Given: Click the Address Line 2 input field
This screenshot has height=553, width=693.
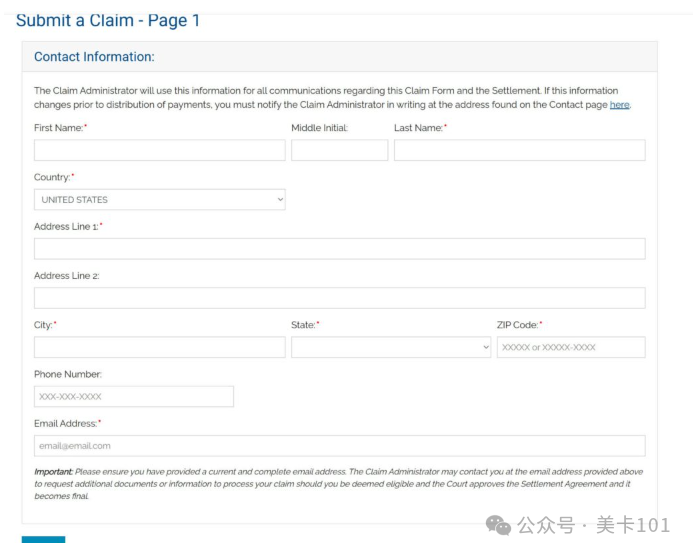Looking at the screenshot, I should (x=339, y=298).
